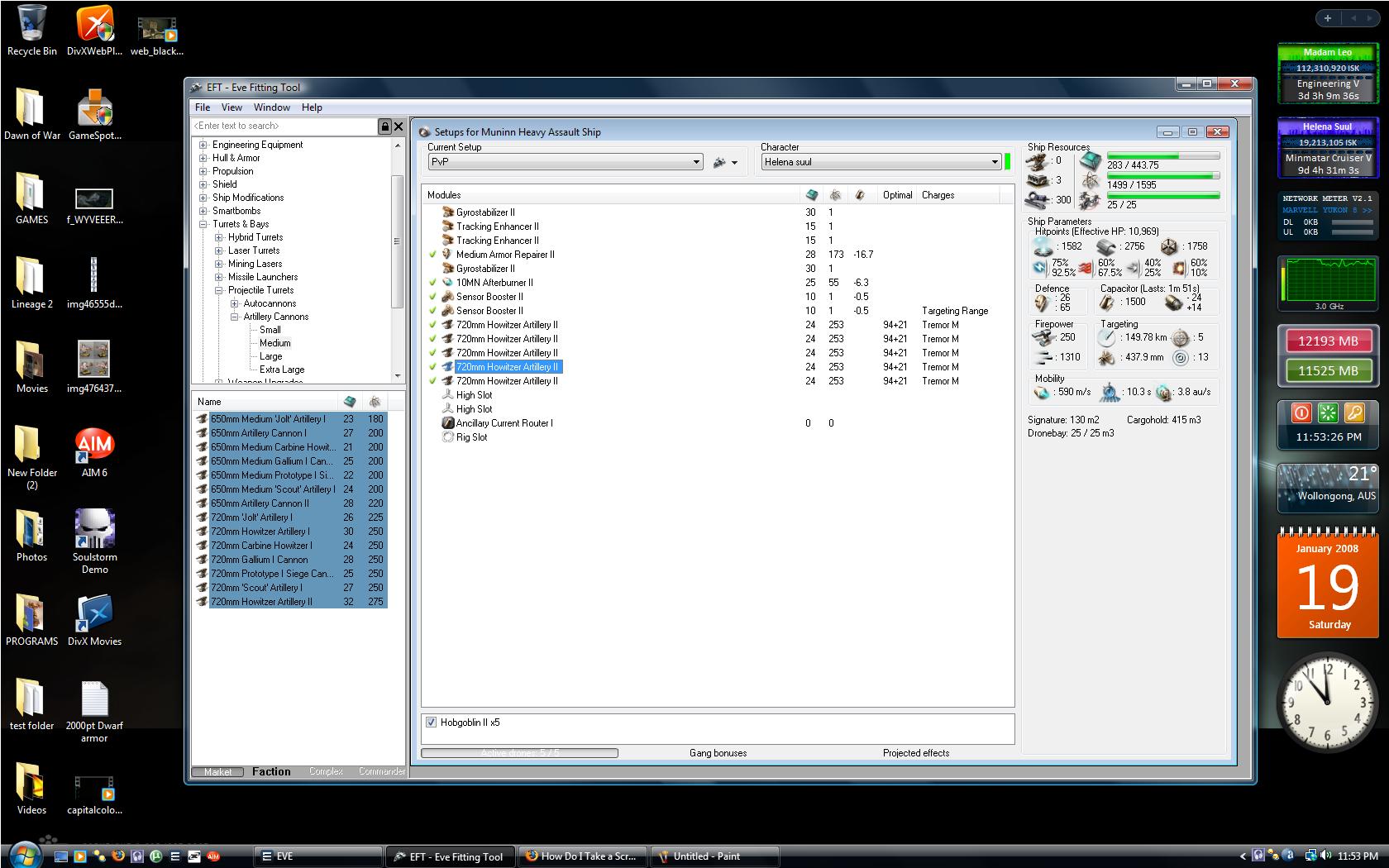Click the Windows Start orb
Screen dimensions: 1389x868
pos(23,855)
